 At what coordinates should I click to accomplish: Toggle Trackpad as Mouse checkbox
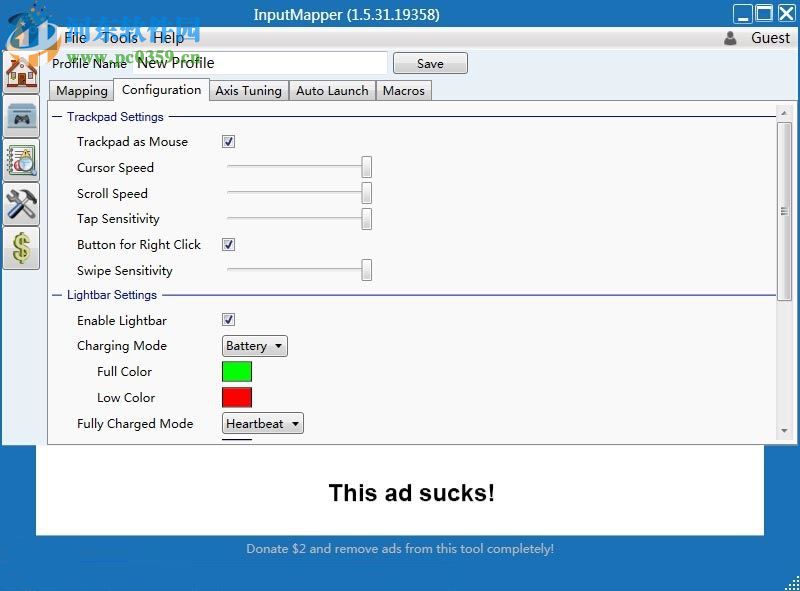coord(228,141)
